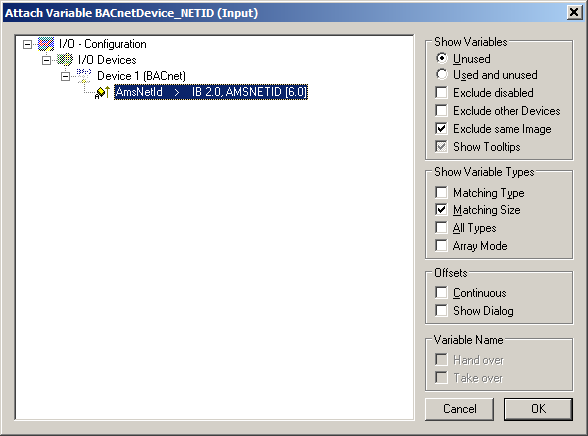
Task: Click the I/O - Configuration tree icon
Action: click(x=46, y=44)
